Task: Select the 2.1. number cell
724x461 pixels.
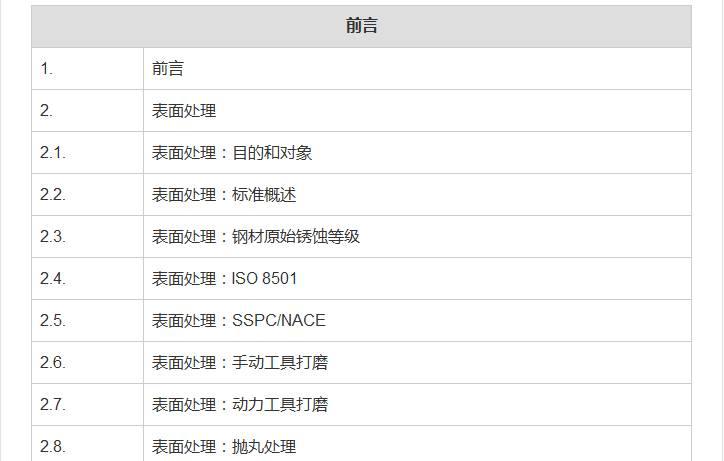Action: [52, 153]
